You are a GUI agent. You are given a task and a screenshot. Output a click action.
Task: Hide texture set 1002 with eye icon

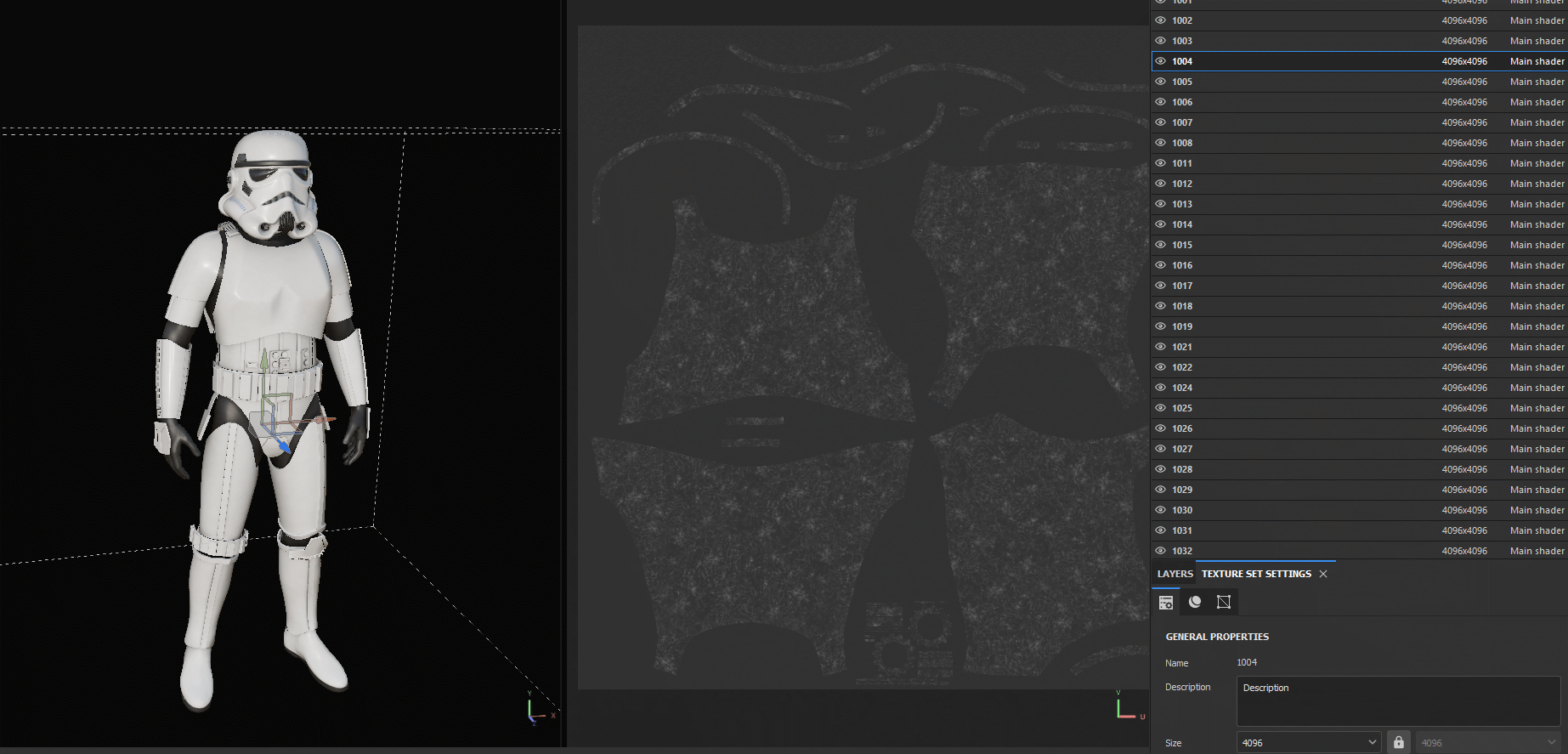coord(1160,20)
